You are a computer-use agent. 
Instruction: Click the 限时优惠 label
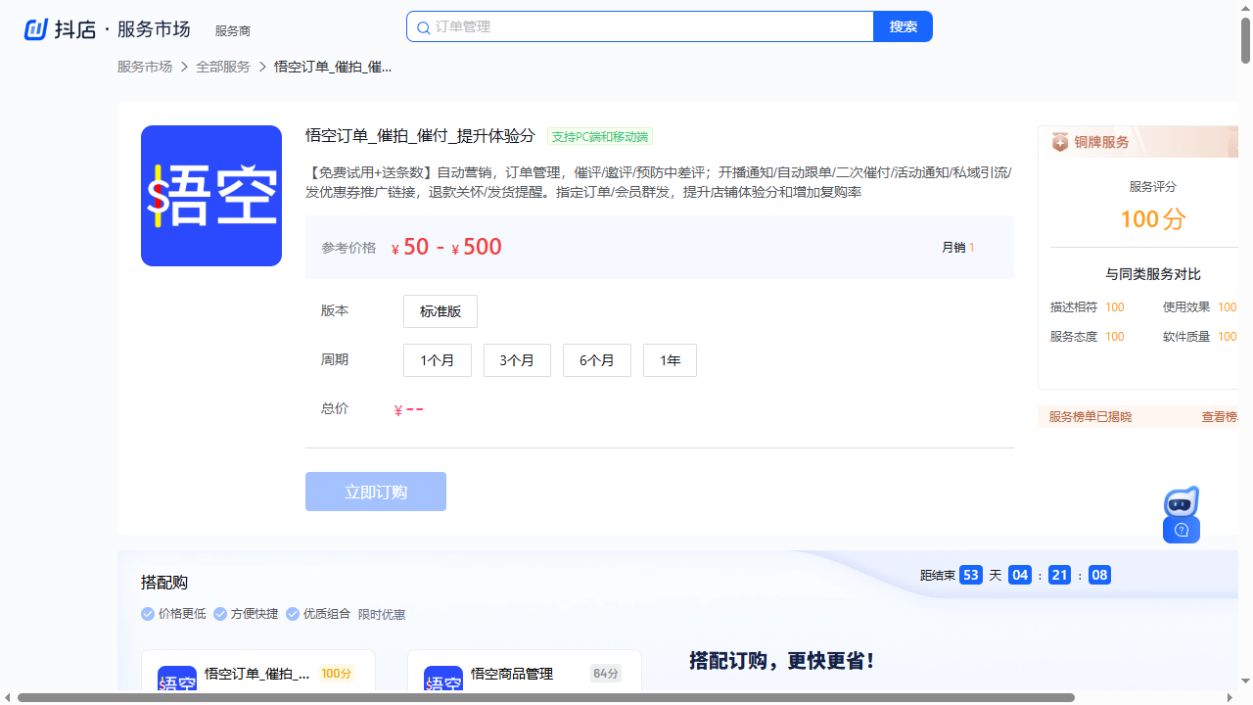(x=382, y=614)
